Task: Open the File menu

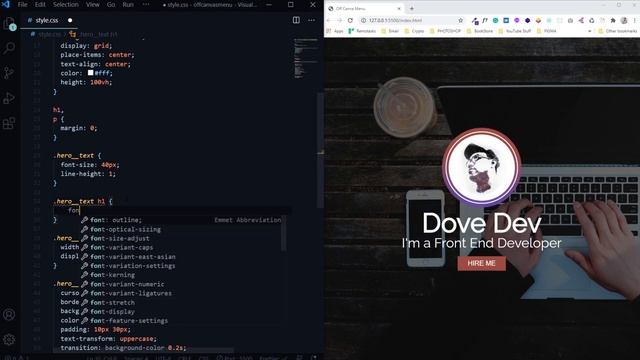Action: point(22,4)
